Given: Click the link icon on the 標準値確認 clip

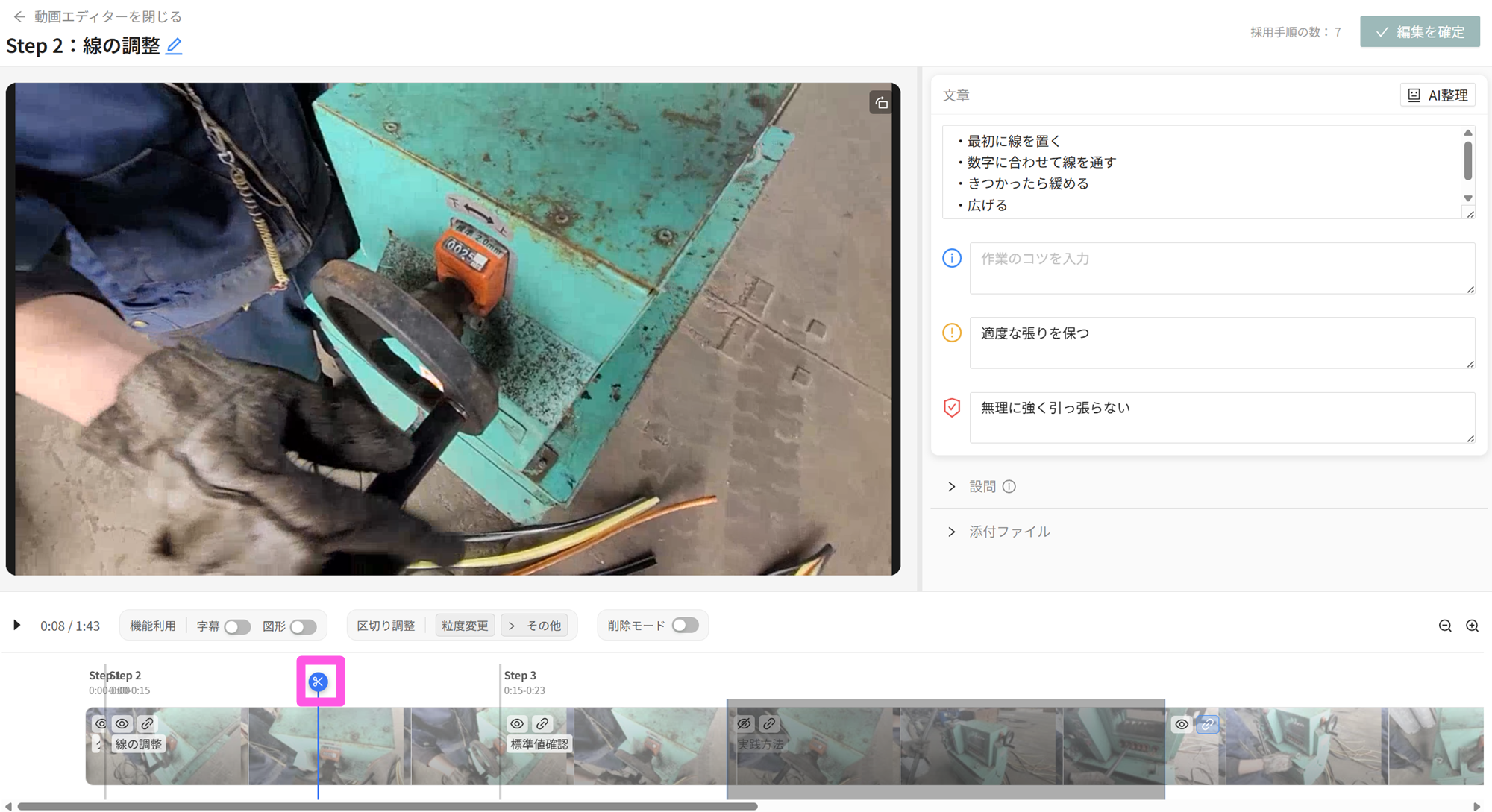Looking at the screenshot, I should click(x=542, y=723).
